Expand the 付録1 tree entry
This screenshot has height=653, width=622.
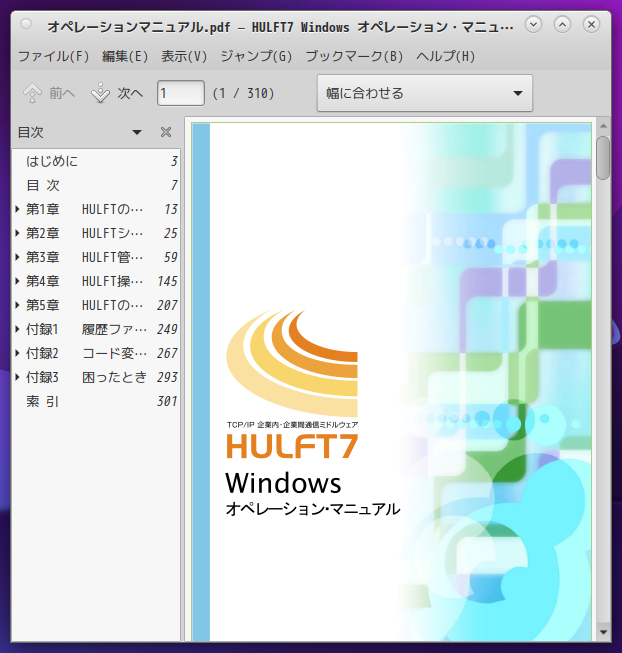point(17,329)
